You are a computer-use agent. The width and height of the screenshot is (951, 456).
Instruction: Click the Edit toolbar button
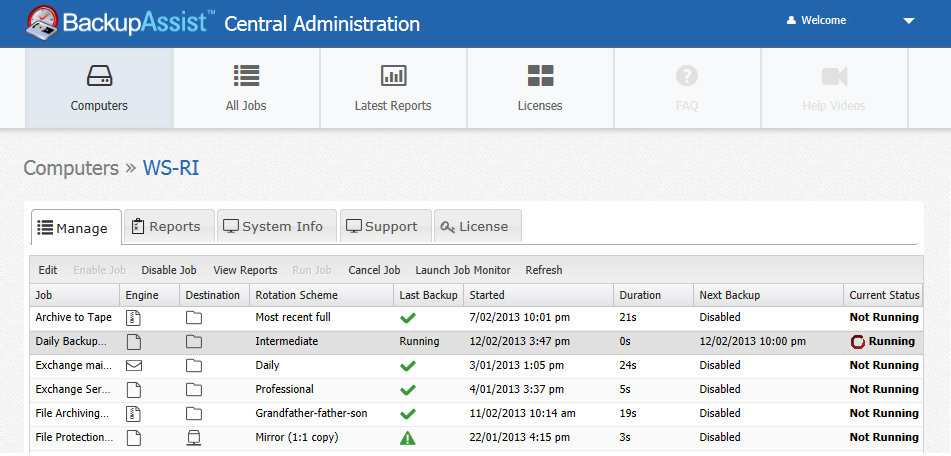coord(48,270)
